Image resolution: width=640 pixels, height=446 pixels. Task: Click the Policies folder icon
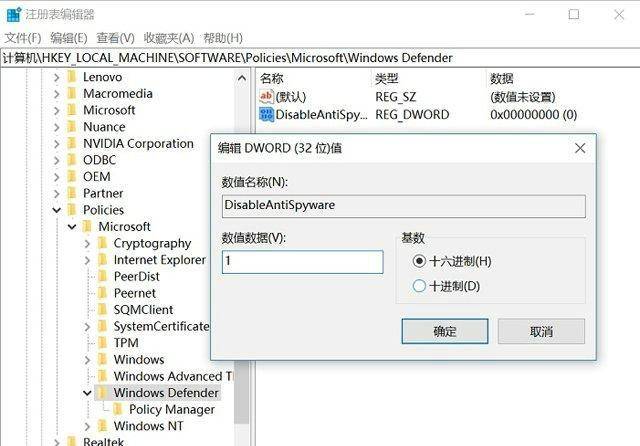72,210
